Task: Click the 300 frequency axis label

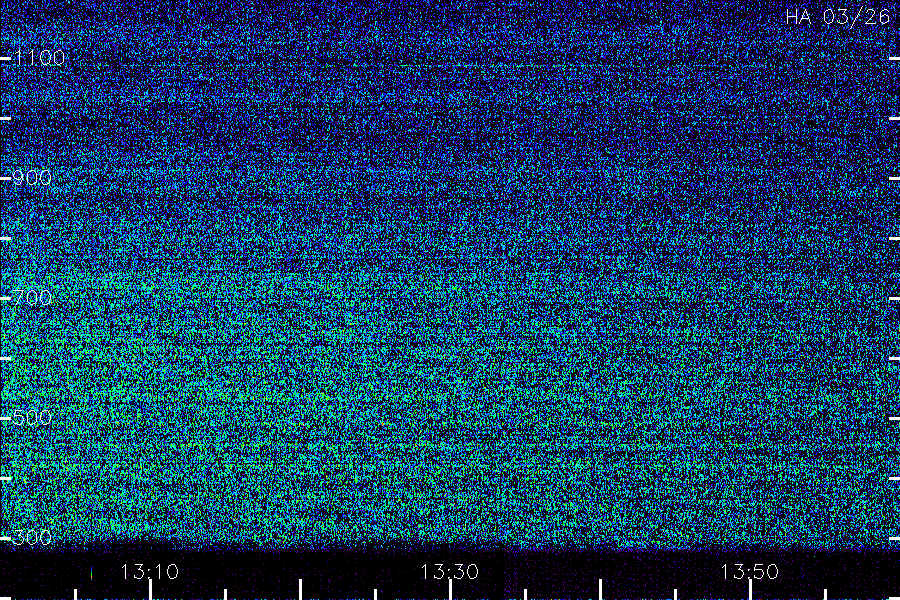Action: pos(32,538)
